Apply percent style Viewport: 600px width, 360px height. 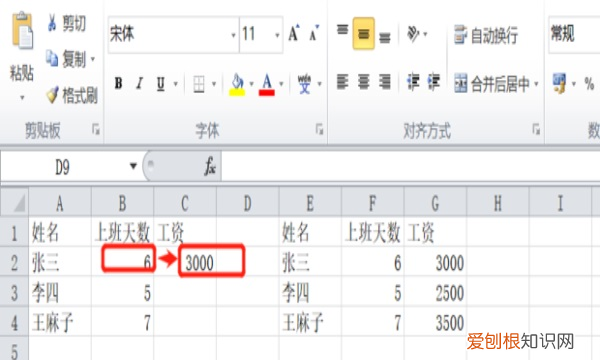pyautogui.click(x=589, y=83)
